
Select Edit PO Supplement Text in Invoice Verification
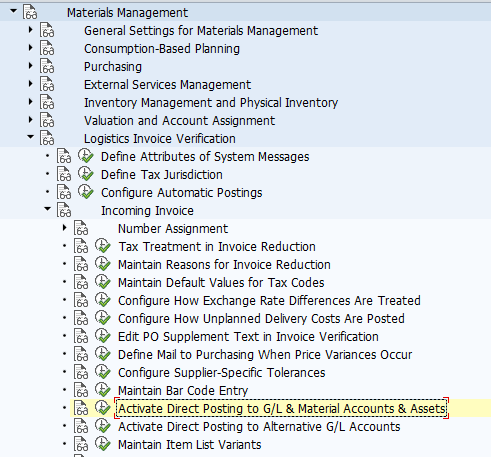[248, 337]
